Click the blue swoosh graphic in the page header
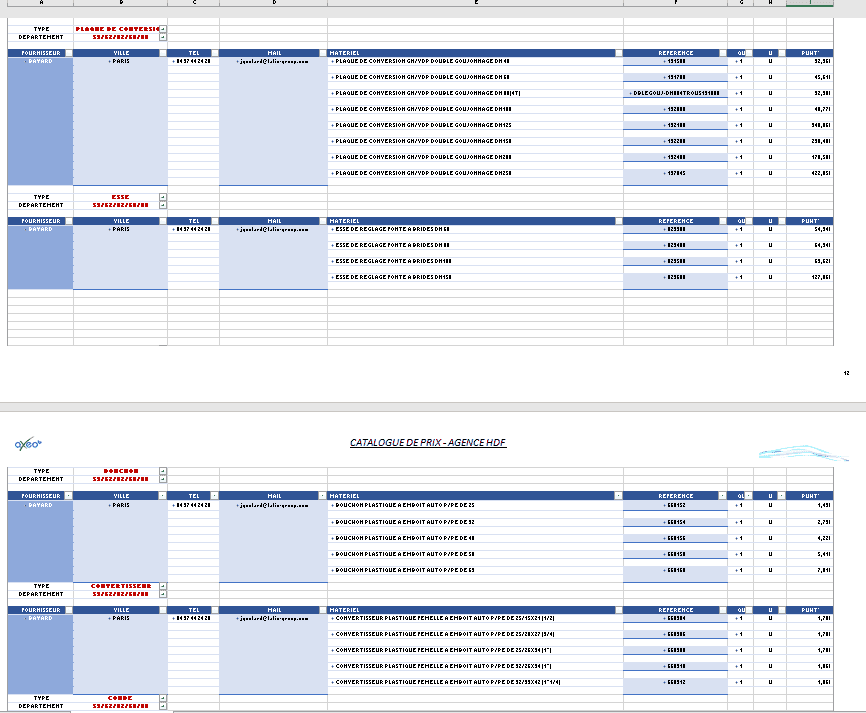The height and width of the screenshot is (713, 866). 804,453
